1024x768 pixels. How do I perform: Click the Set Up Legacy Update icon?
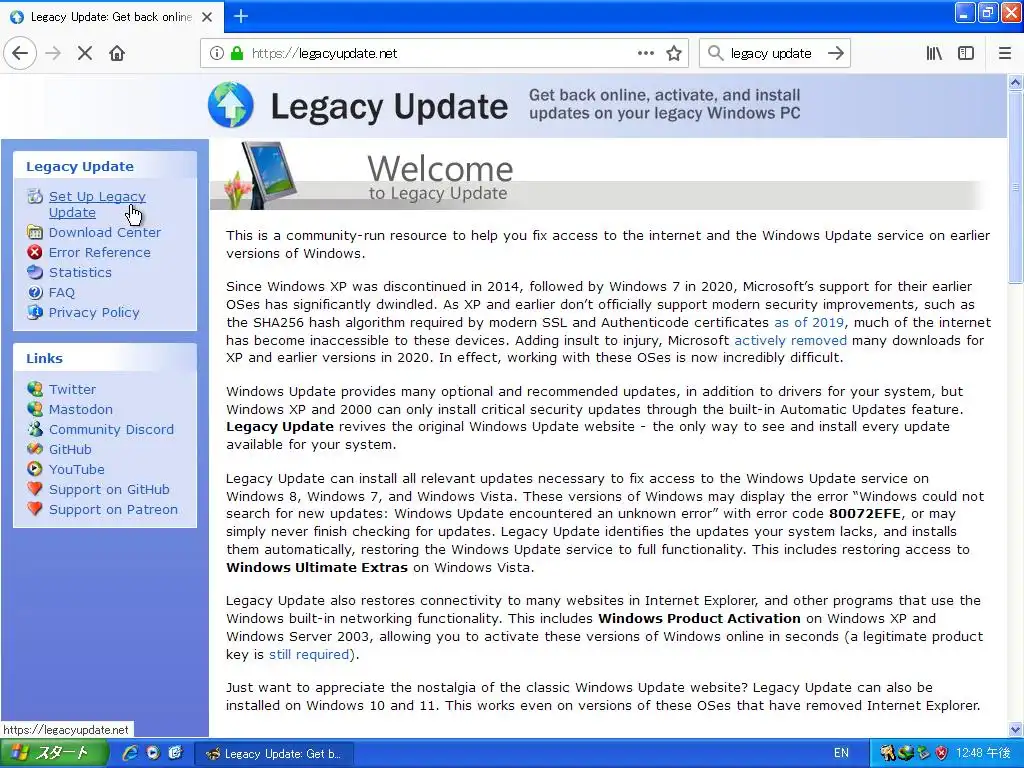35,196
